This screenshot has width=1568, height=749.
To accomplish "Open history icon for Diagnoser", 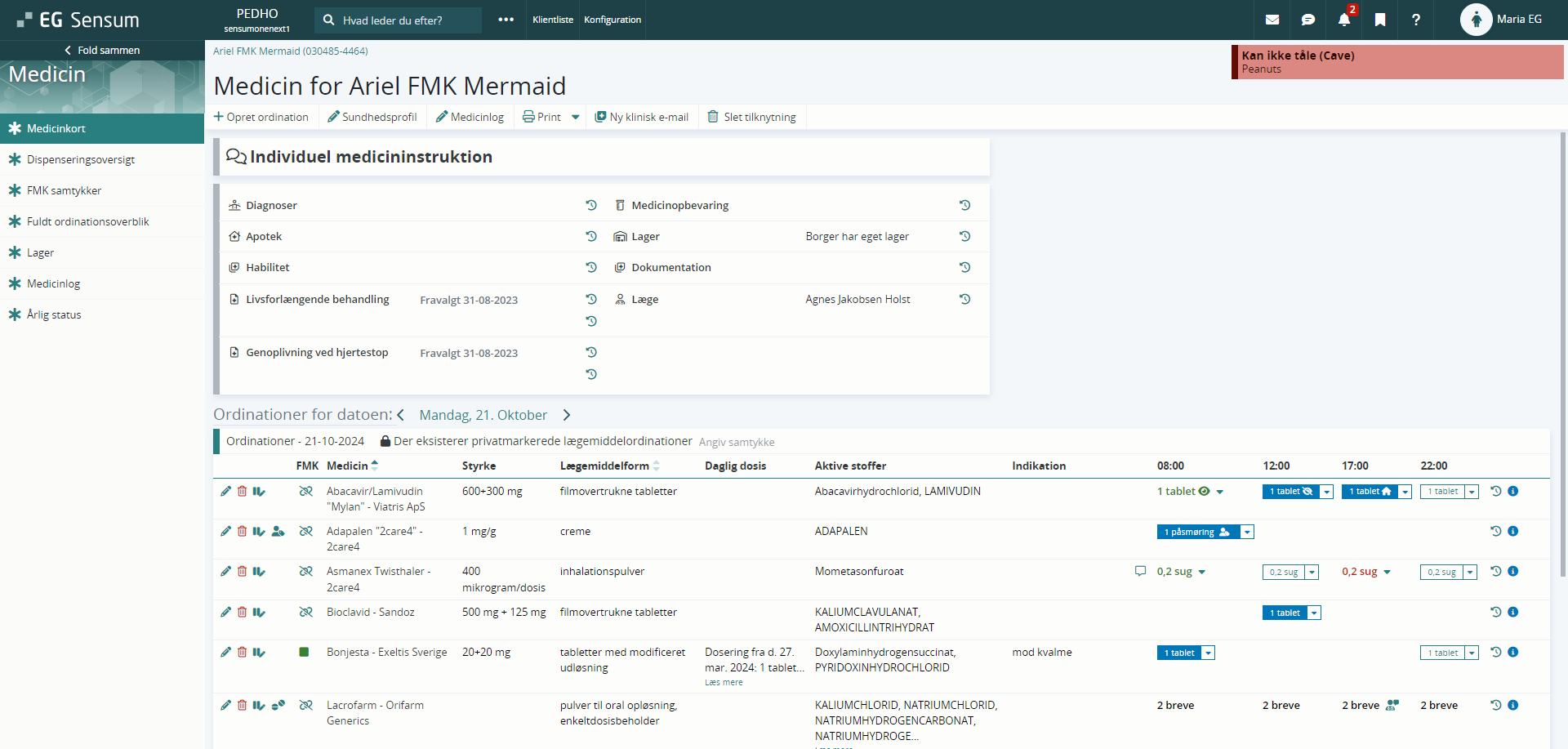I will pyautogui.click(x=591, y=205).
